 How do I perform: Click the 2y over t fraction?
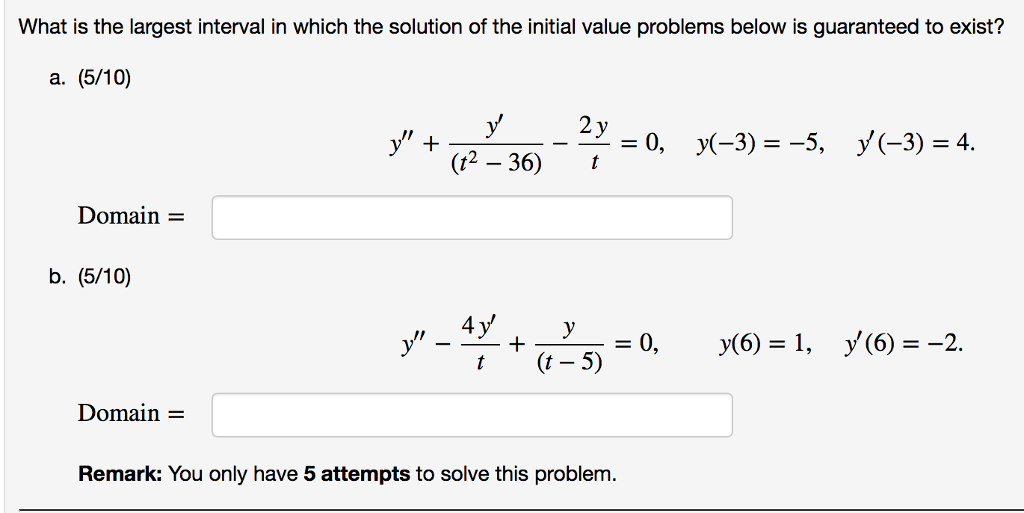(594, 142)
